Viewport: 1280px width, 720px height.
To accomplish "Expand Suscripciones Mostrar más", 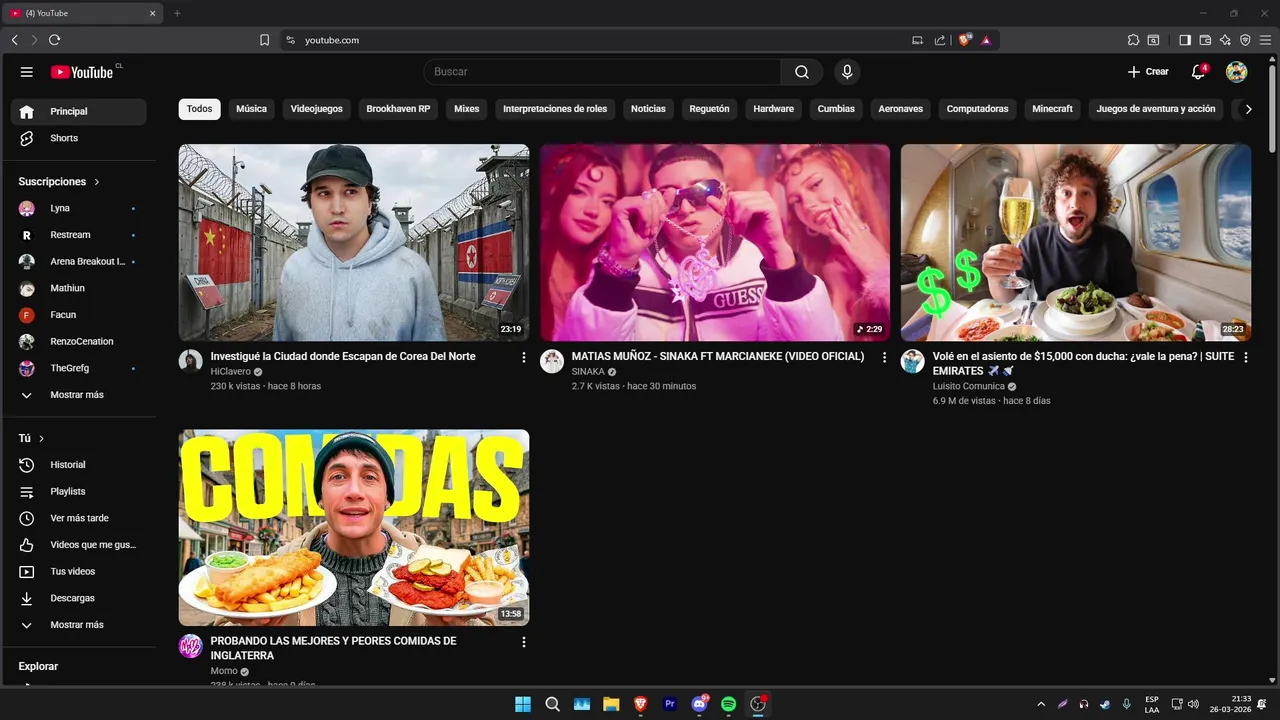I will click(78, 395).
